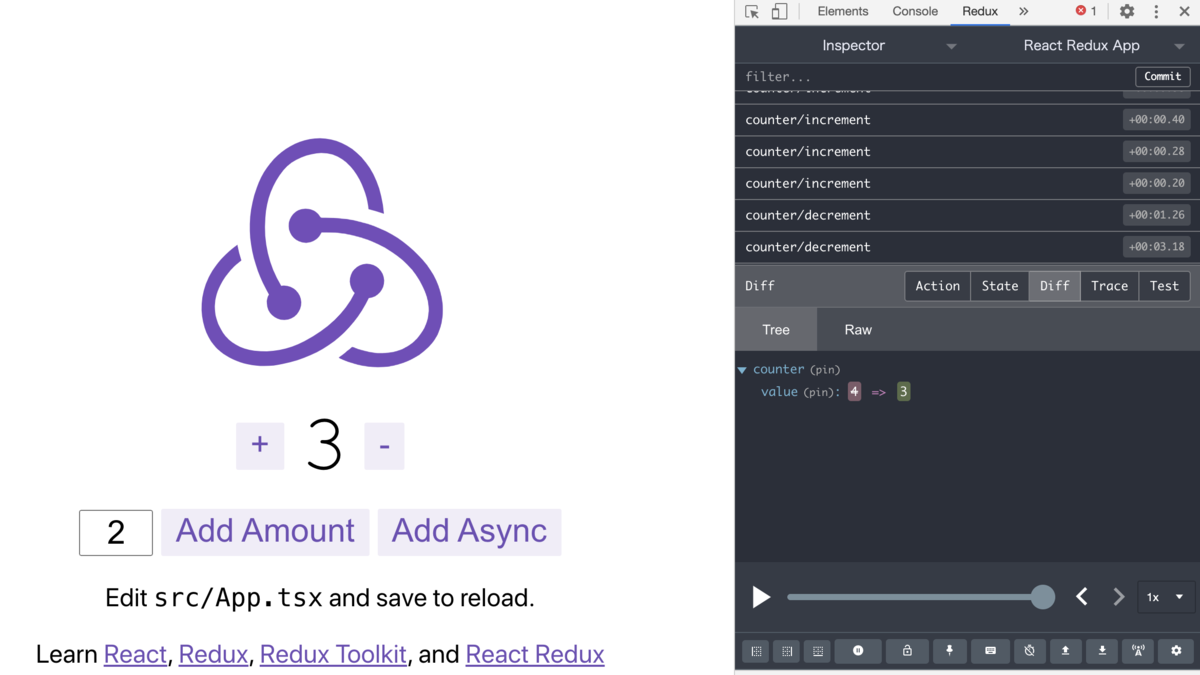Open the 1x playback speed dropdown
Viewport: 1200px width, 675px height.
coord(1165,597)
